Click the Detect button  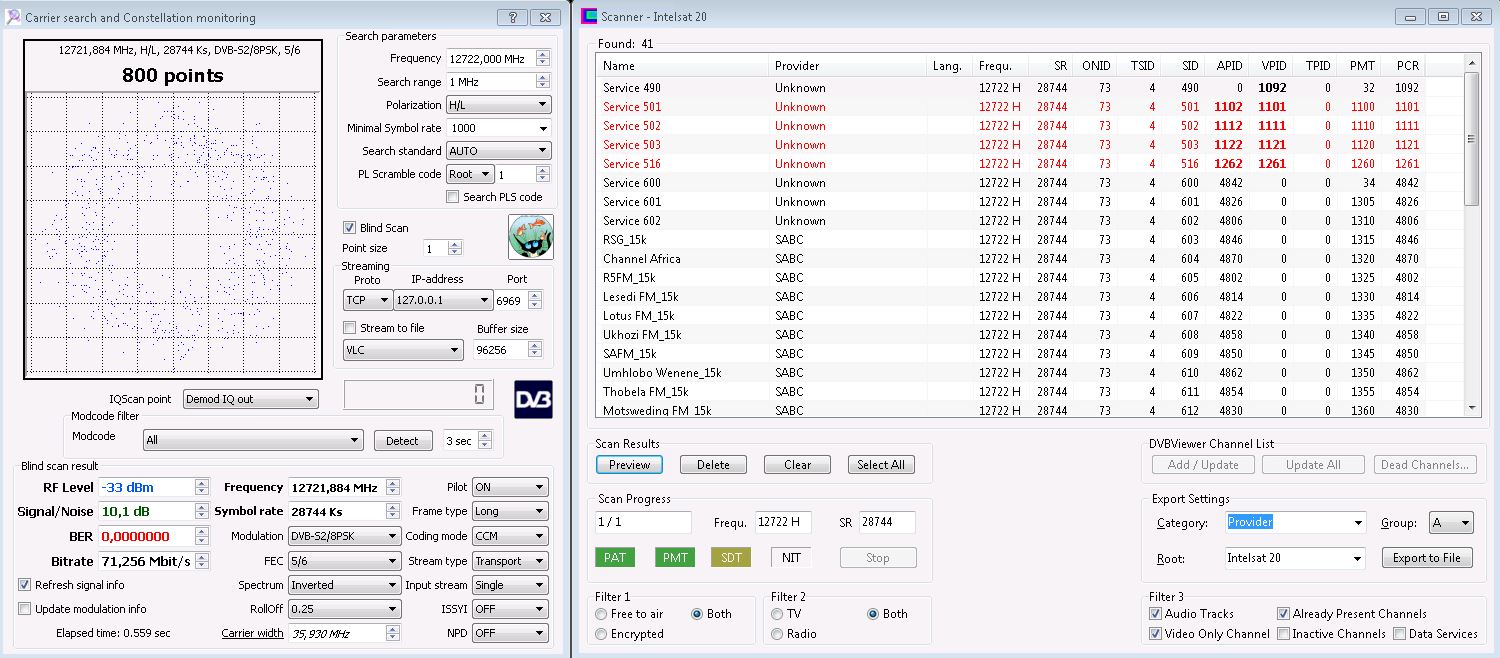(402, 441)
